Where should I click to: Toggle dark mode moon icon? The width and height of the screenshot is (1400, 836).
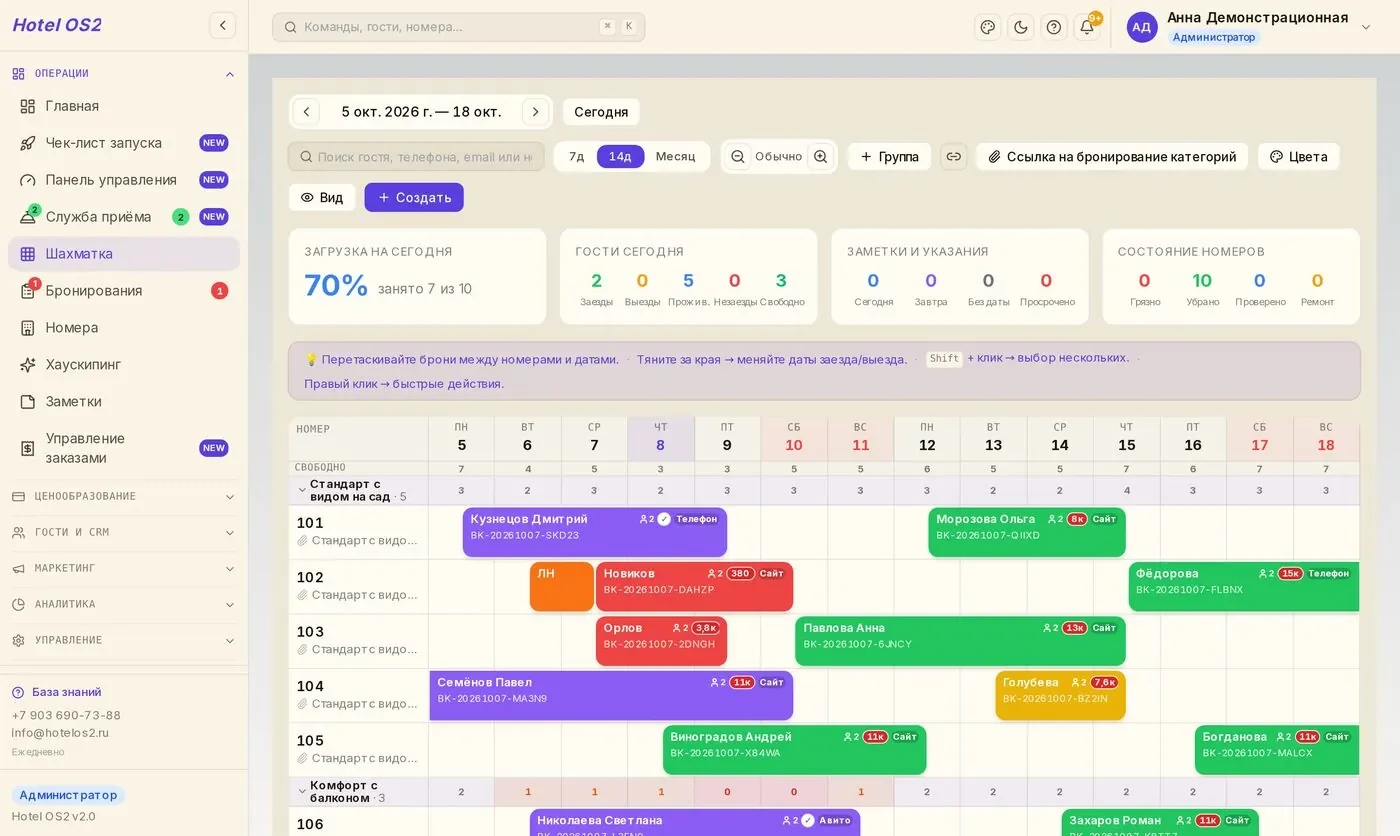(1021, 27)
